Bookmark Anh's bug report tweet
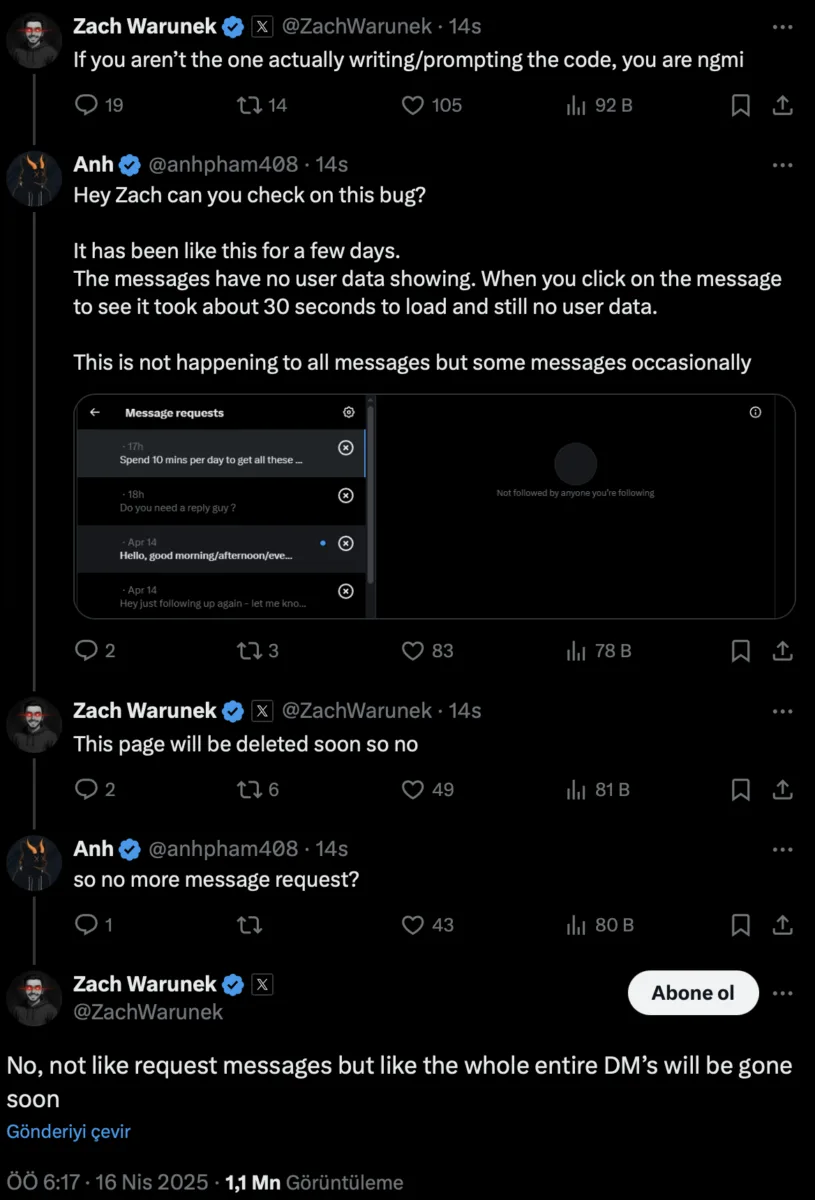Viewport: 815px width, 1200px height. coord(740,651)
